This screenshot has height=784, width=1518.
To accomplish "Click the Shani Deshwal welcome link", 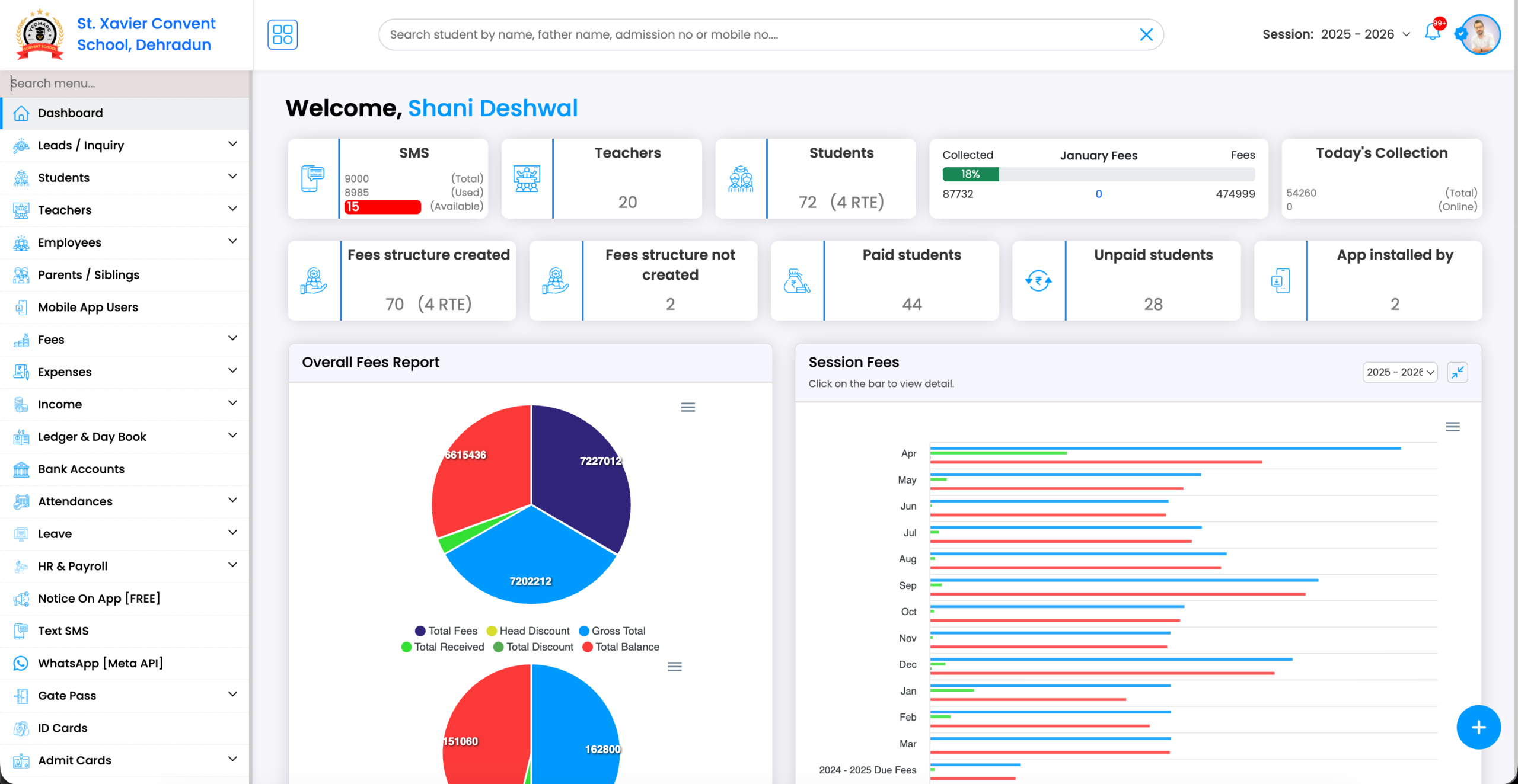I will click(x=493, y=108).
